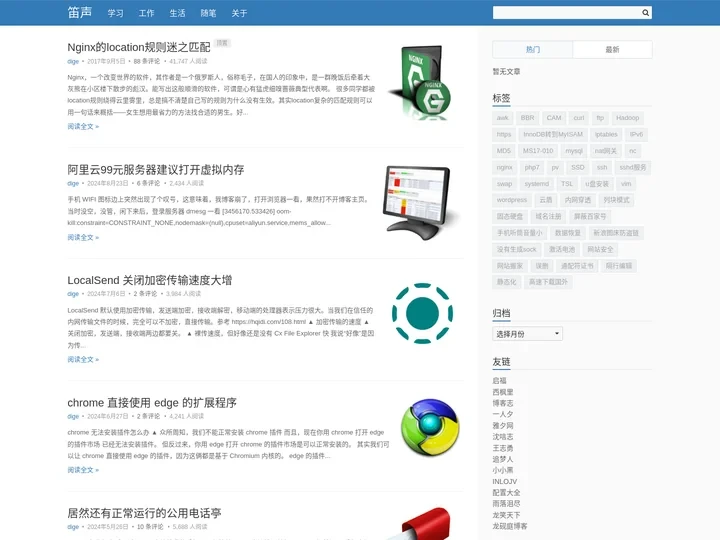Select the InnoDB转到MyISAM tag
Image resolution: width=720 pixels, height=540 pixels.
coord(553,135)
